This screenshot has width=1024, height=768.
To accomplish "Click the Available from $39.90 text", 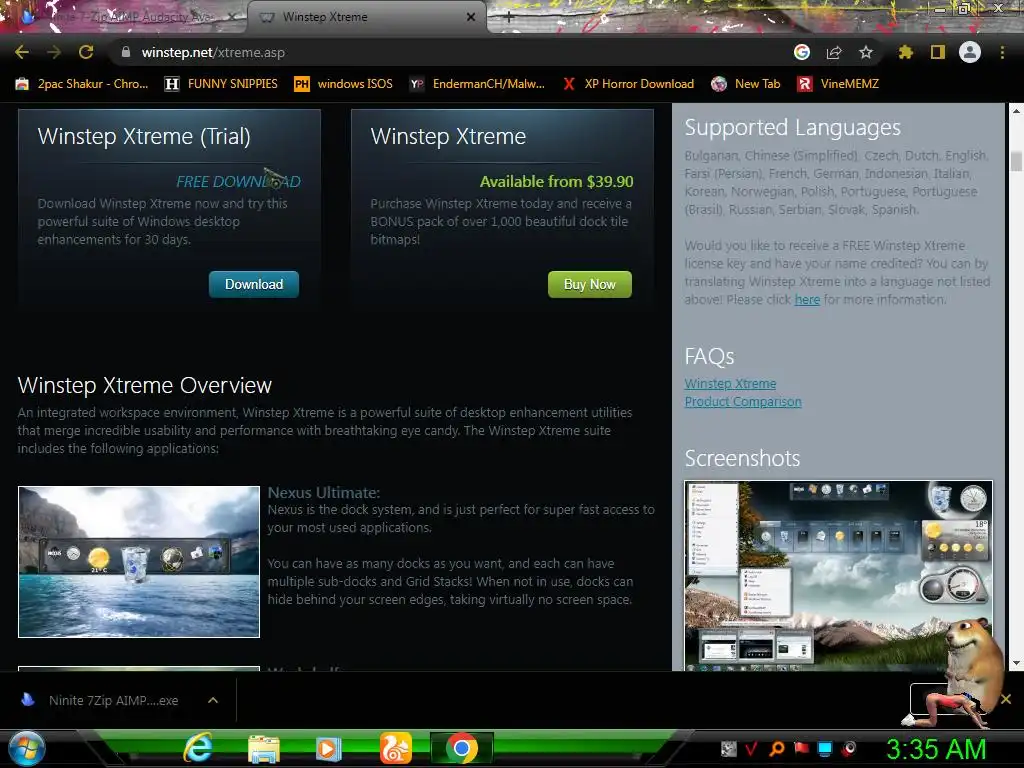I will pos(556,182).
